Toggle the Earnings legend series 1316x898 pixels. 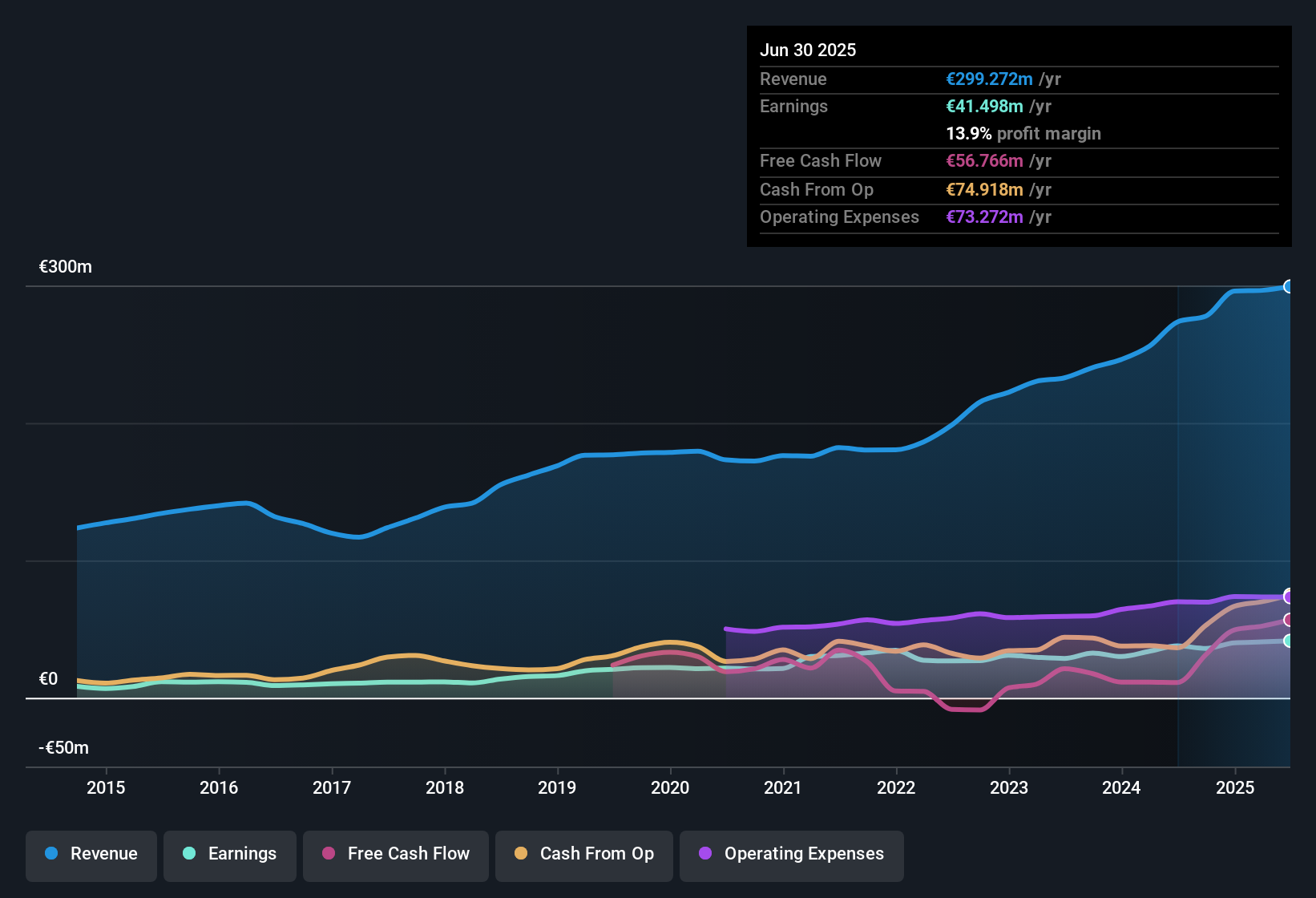230,854
